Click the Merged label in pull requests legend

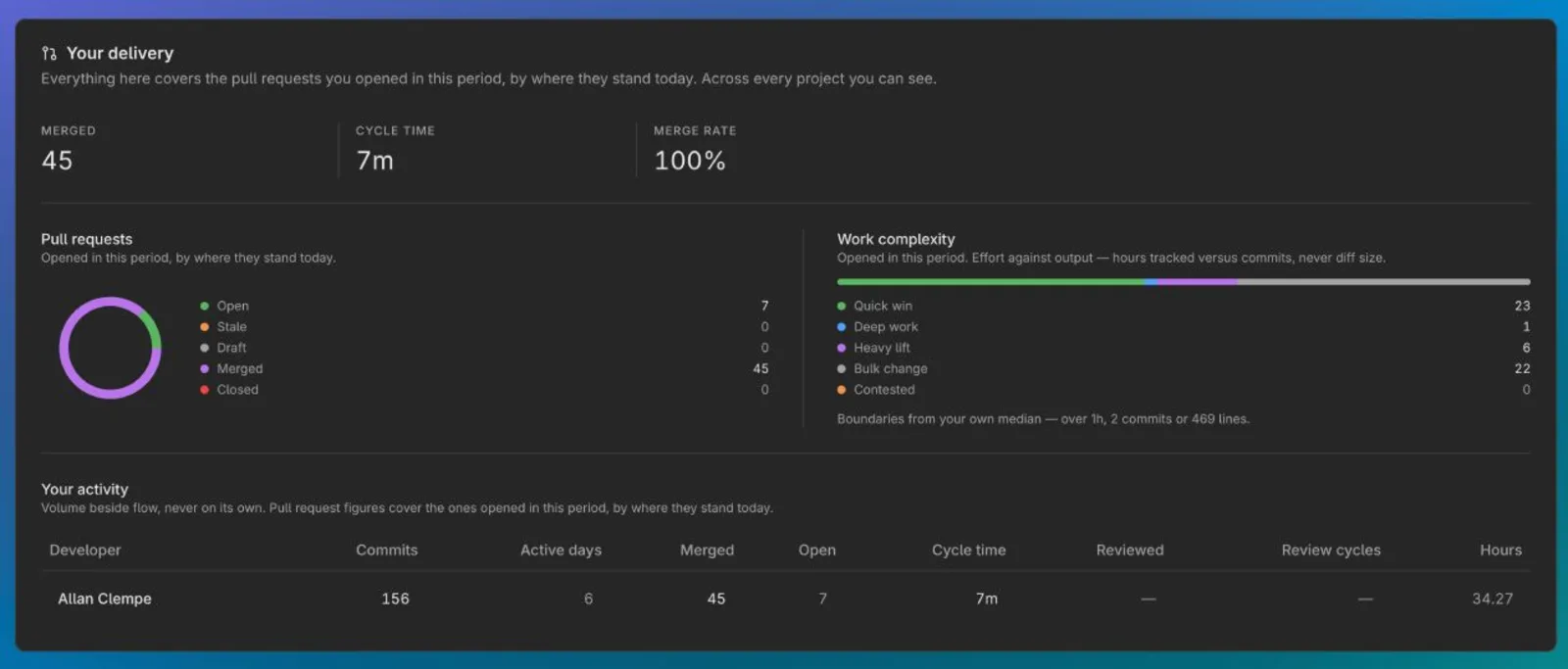click(x=240, y=369)
